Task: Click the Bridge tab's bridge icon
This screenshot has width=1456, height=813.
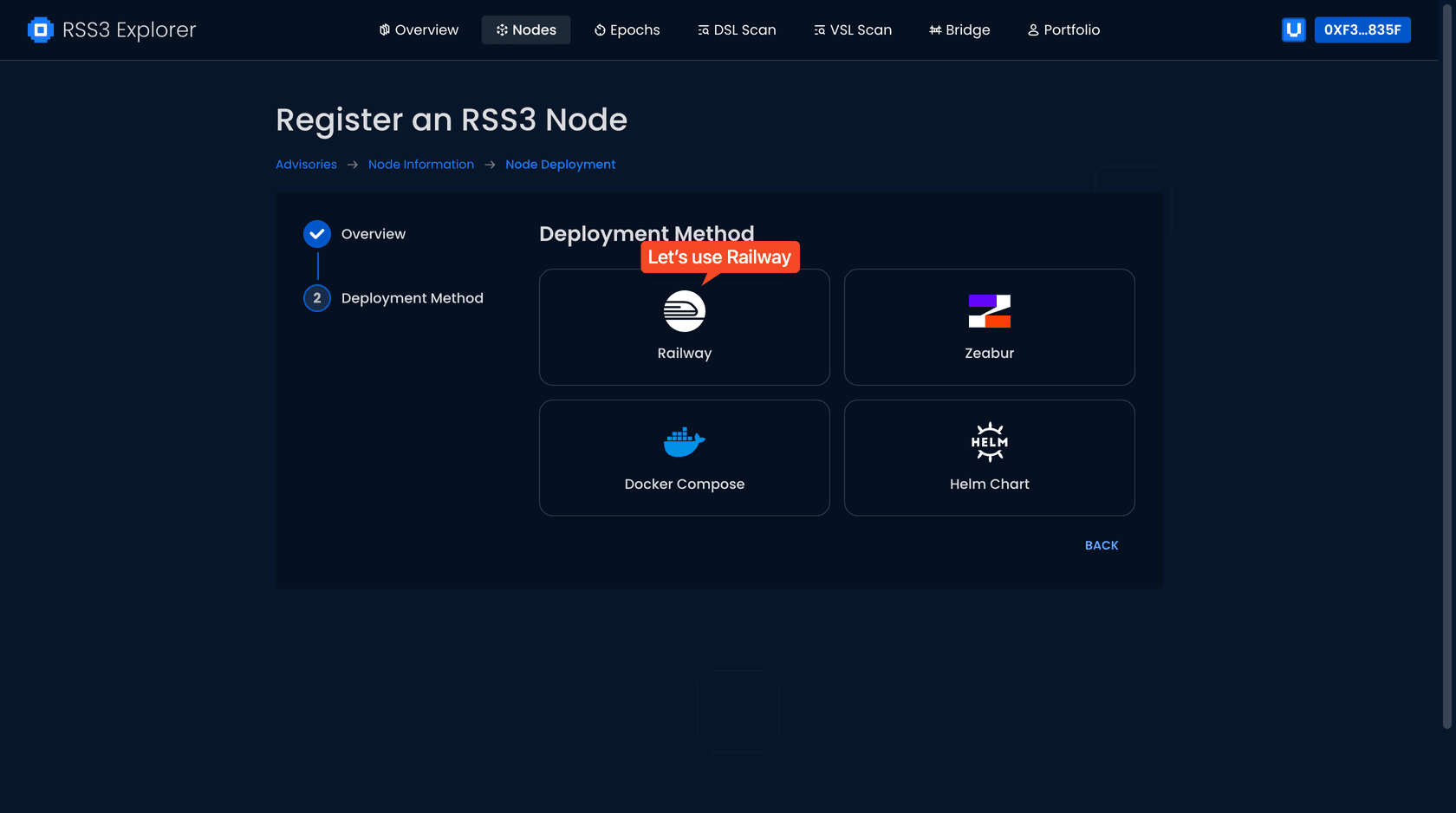Action: coord(935,29)
